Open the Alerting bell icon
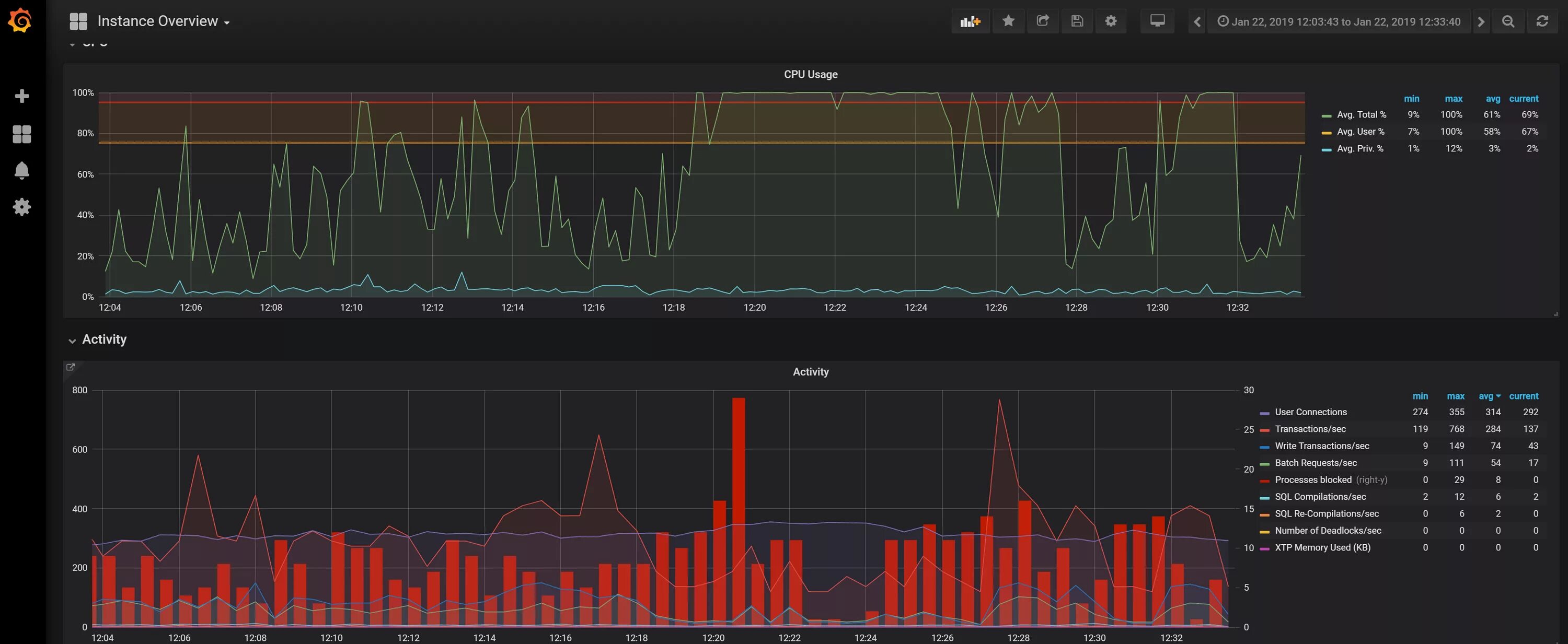The image size is (1568, 644). click(22, 170)
